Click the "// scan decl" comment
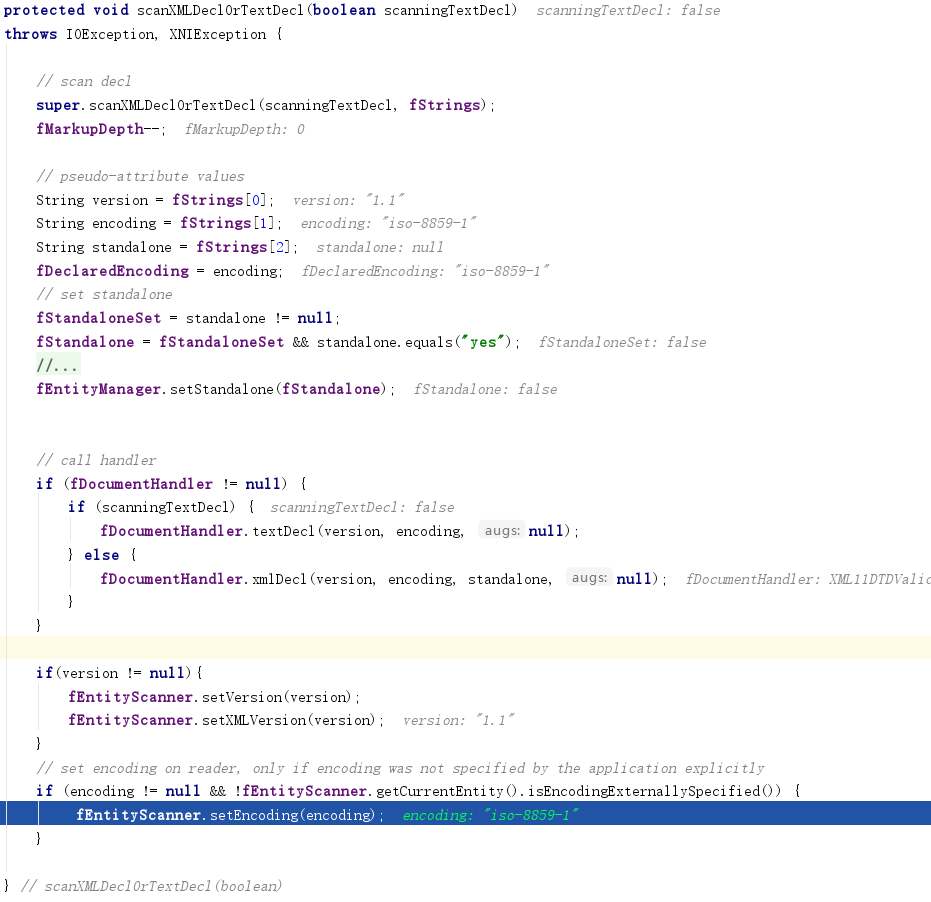 click(84, 81)
